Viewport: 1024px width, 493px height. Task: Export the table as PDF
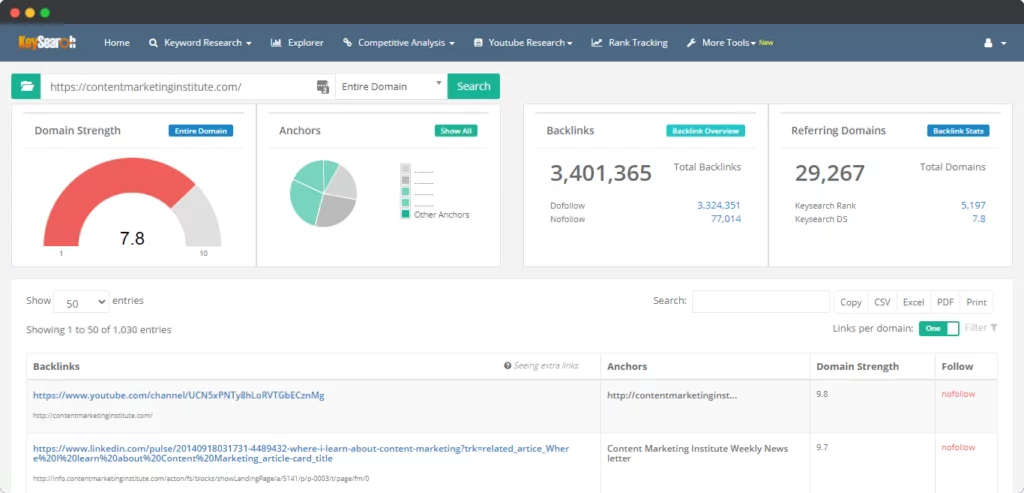point(945,302)
